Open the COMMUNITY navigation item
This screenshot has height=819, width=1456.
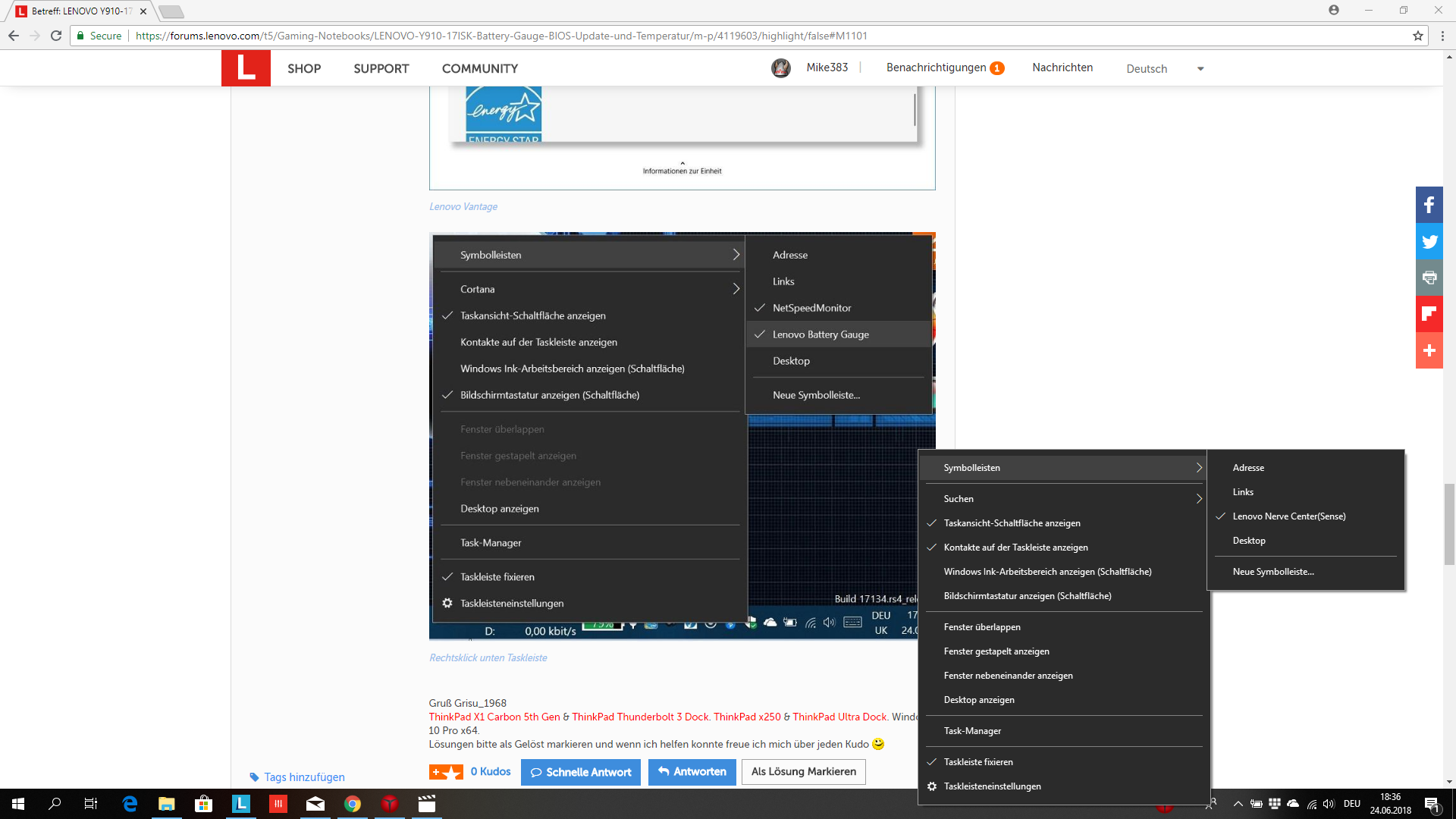(x=480, y=68)
